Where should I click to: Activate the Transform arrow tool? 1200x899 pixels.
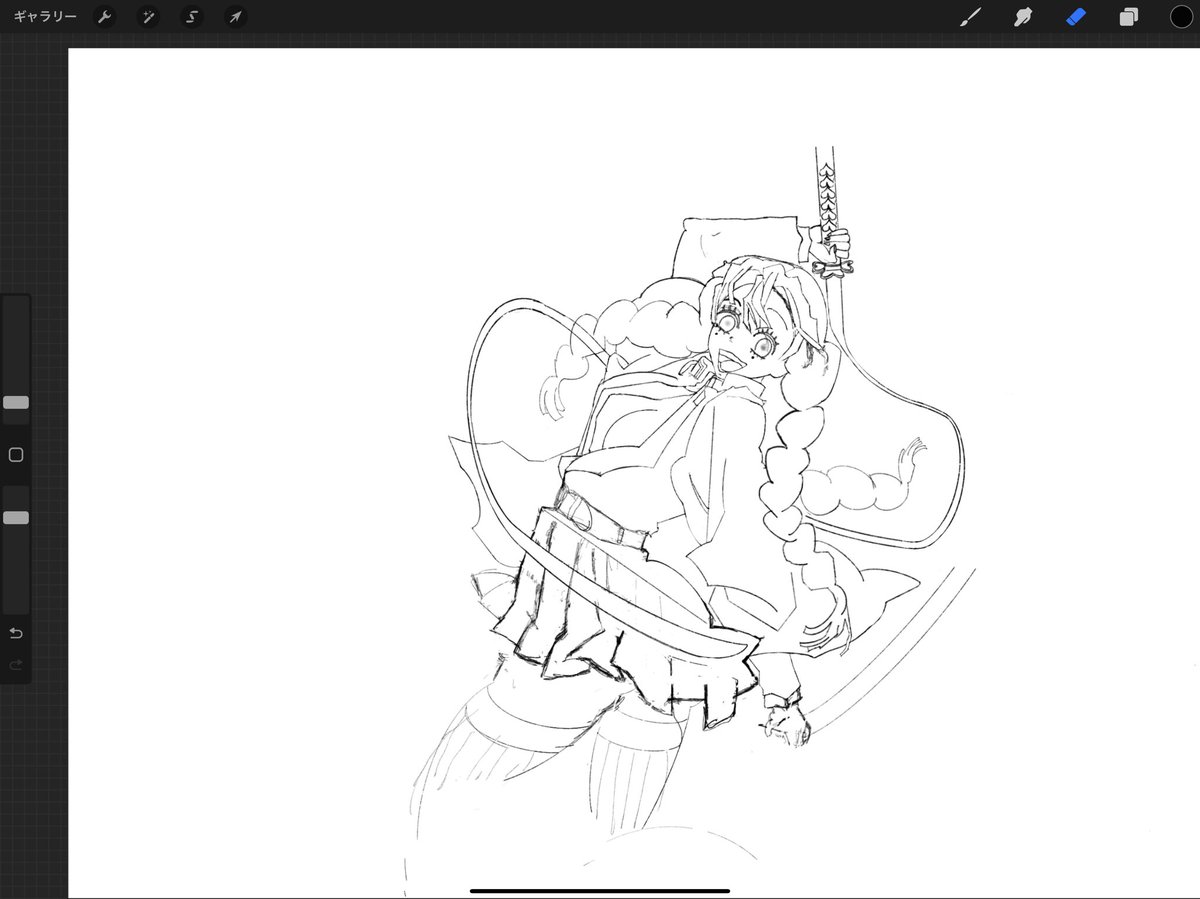click(x=235, y=17)
